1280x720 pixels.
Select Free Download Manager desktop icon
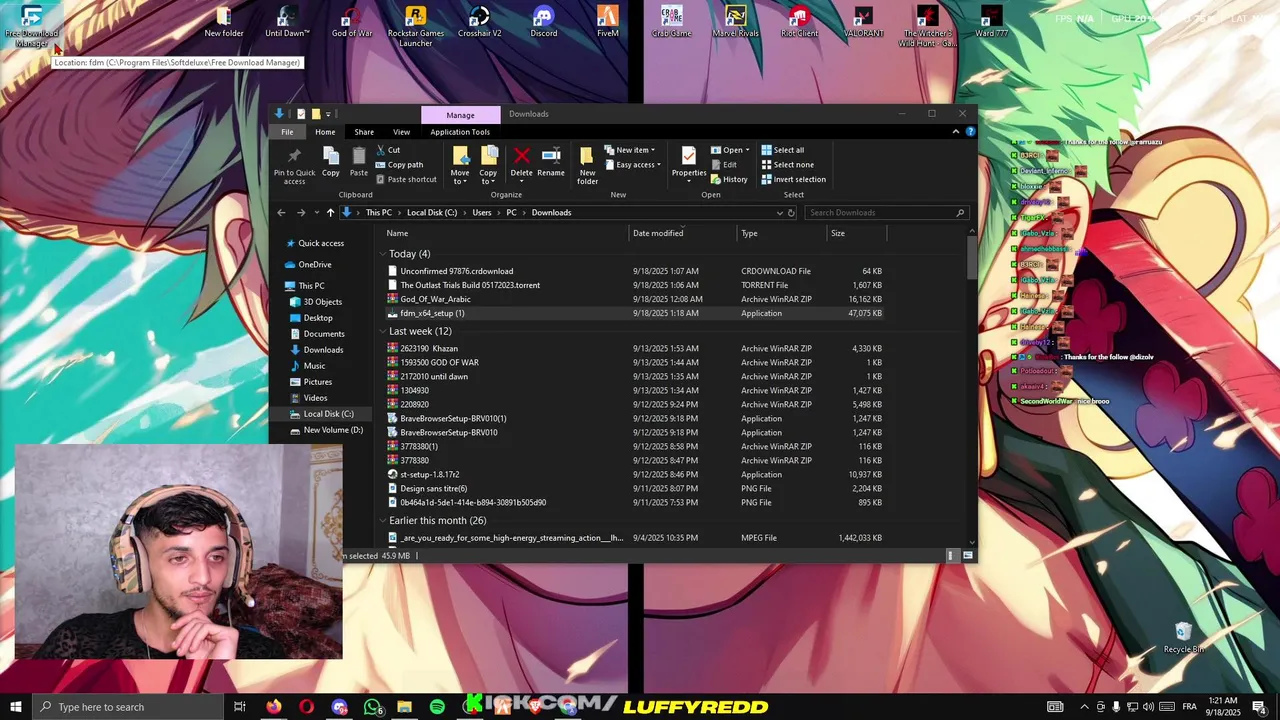pos(31,27)
